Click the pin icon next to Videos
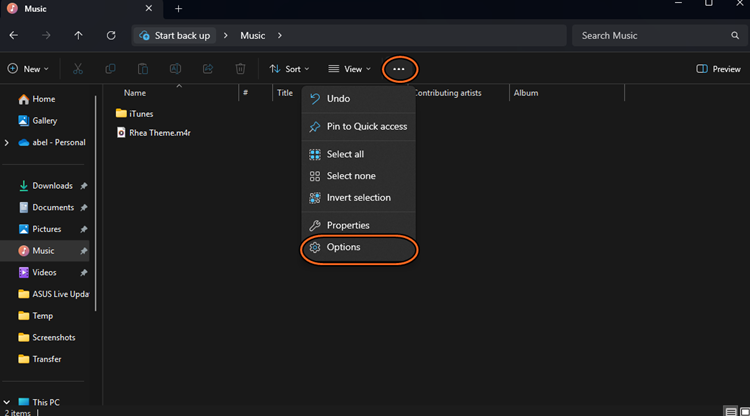This screenshot has height=416, width=750. coord(84,273)
